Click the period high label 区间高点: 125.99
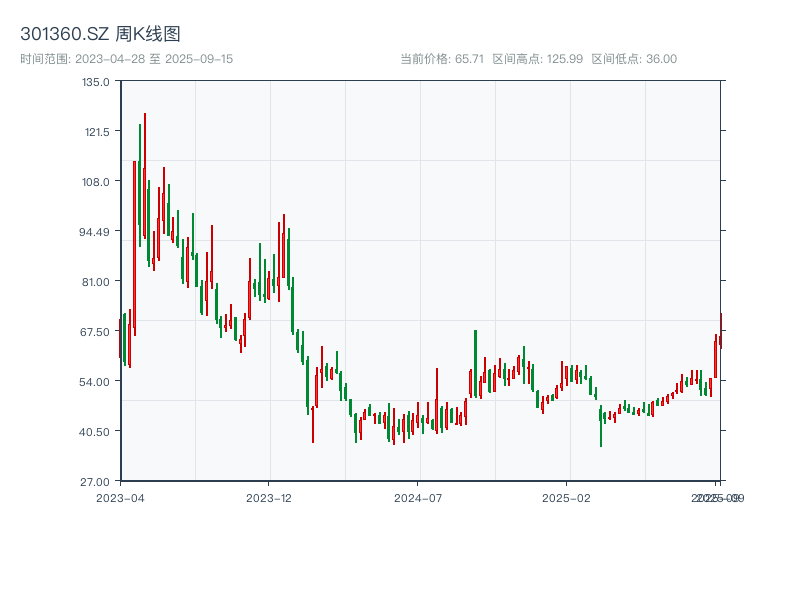Viewport: 800px width, 600px height. (x=537, y=59)
